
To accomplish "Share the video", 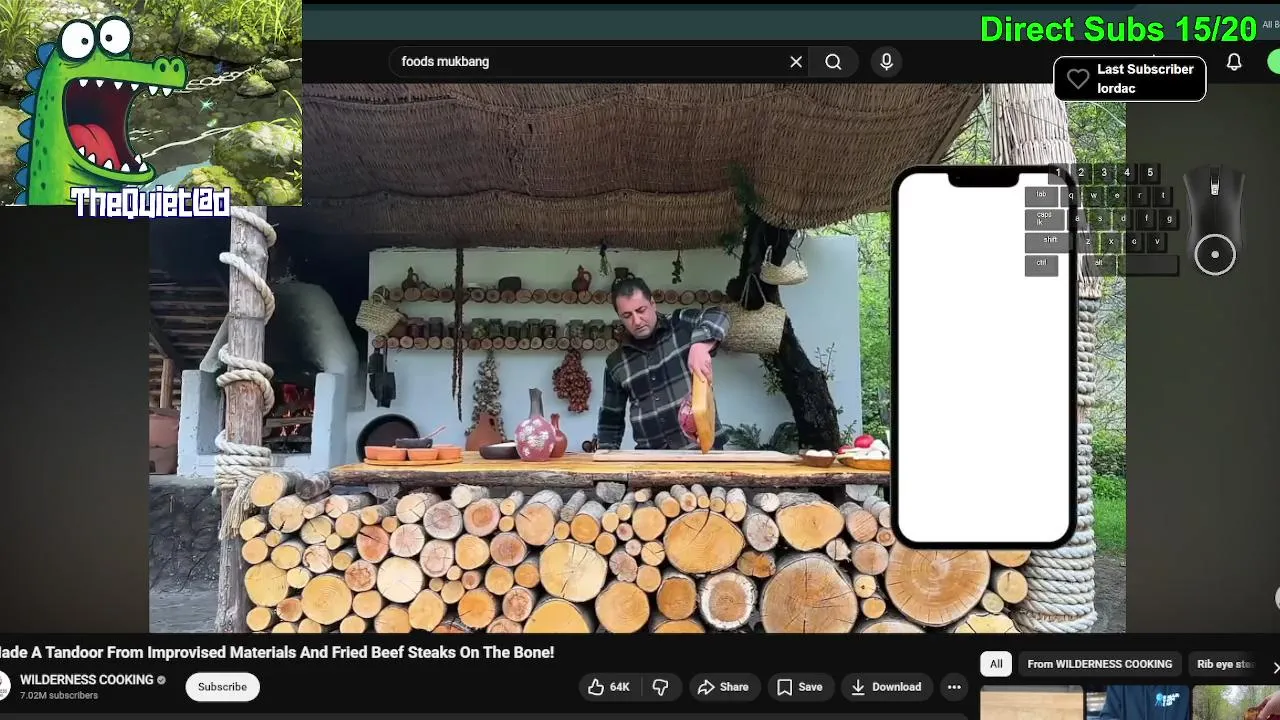I will coord(723,687).
